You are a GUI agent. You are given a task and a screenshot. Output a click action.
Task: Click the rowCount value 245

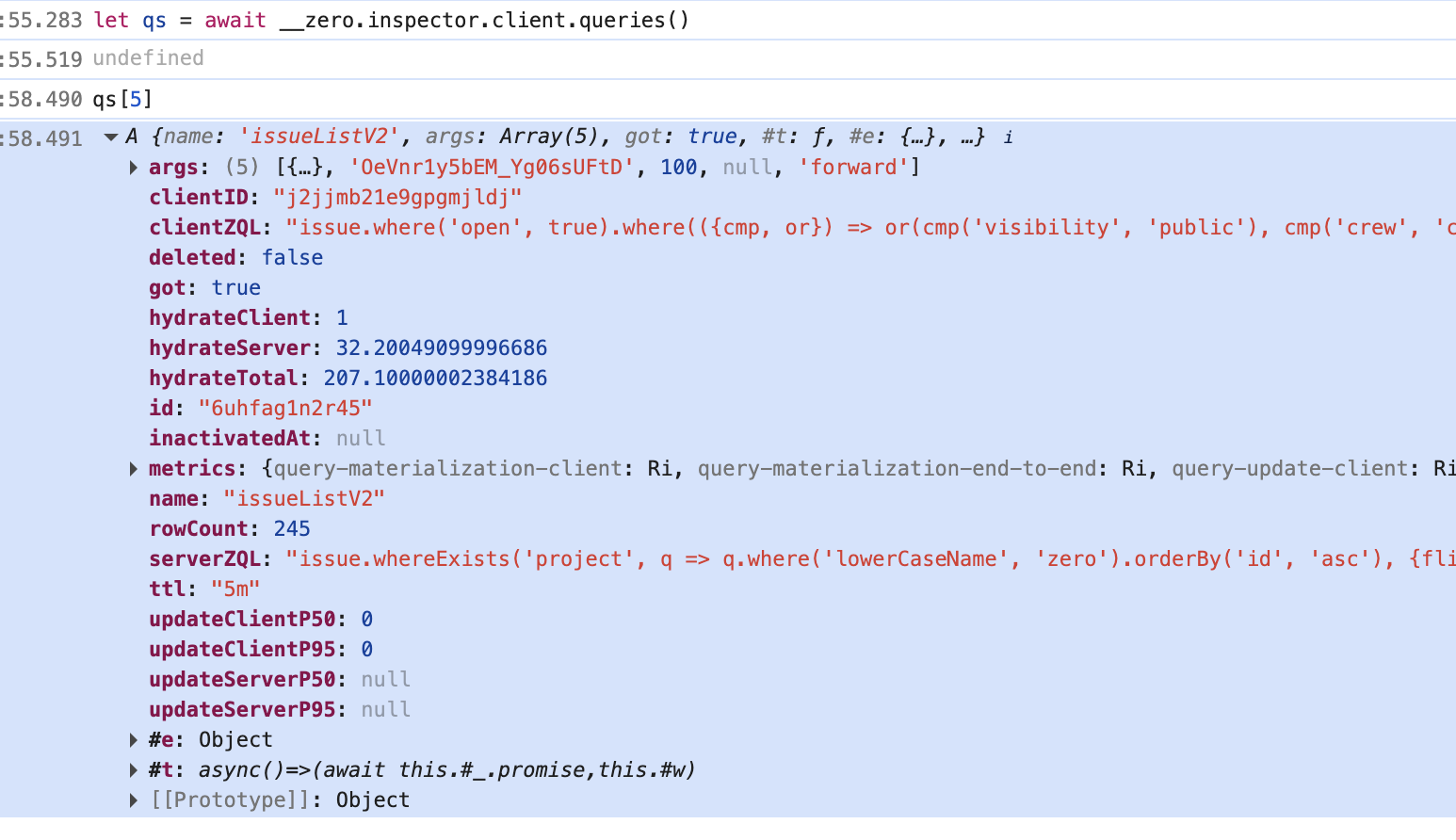292,529
